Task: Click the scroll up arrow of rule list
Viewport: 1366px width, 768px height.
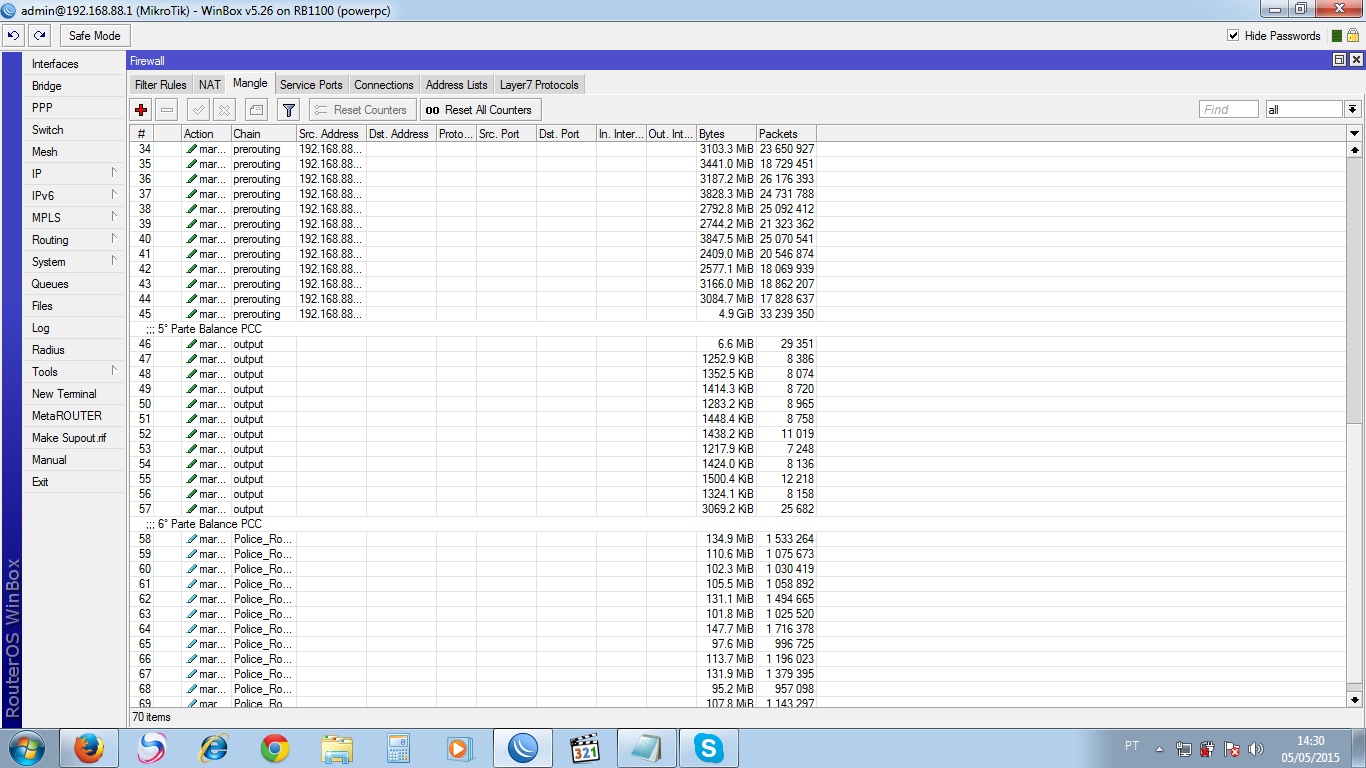Action: [1355, 149]
